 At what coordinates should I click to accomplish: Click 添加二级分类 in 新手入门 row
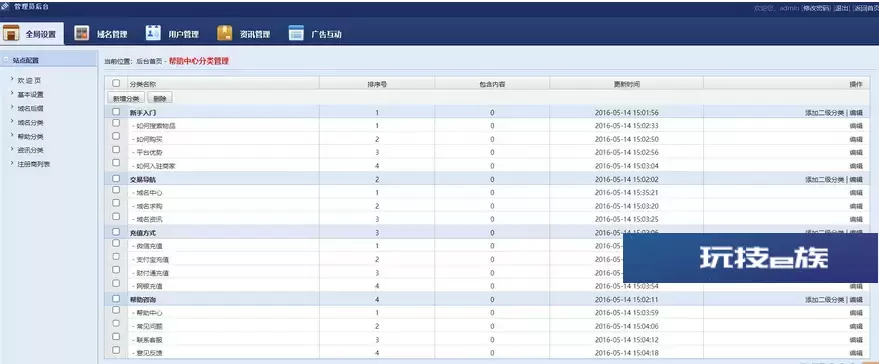(825, 113)
